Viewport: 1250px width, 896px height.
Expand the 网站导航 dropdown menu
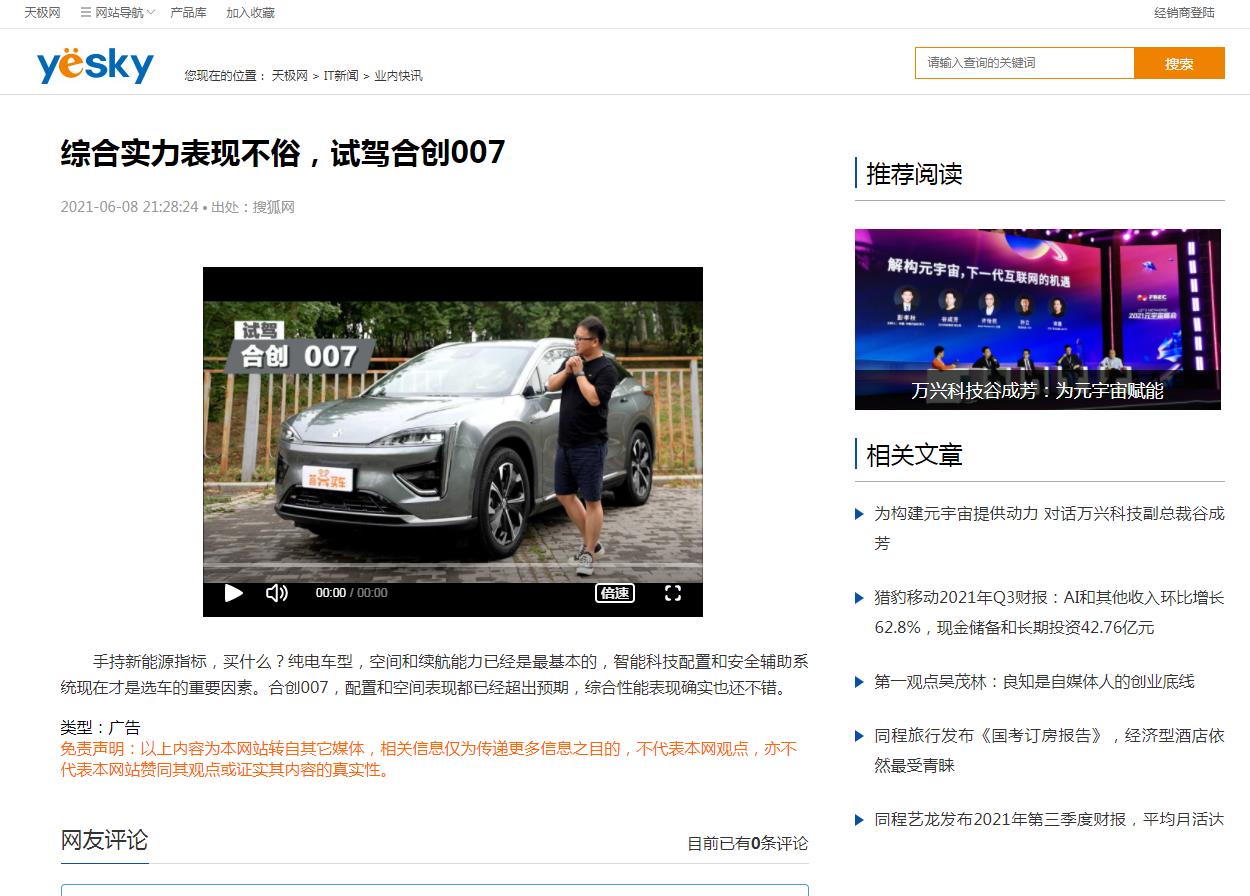[118, 13]
